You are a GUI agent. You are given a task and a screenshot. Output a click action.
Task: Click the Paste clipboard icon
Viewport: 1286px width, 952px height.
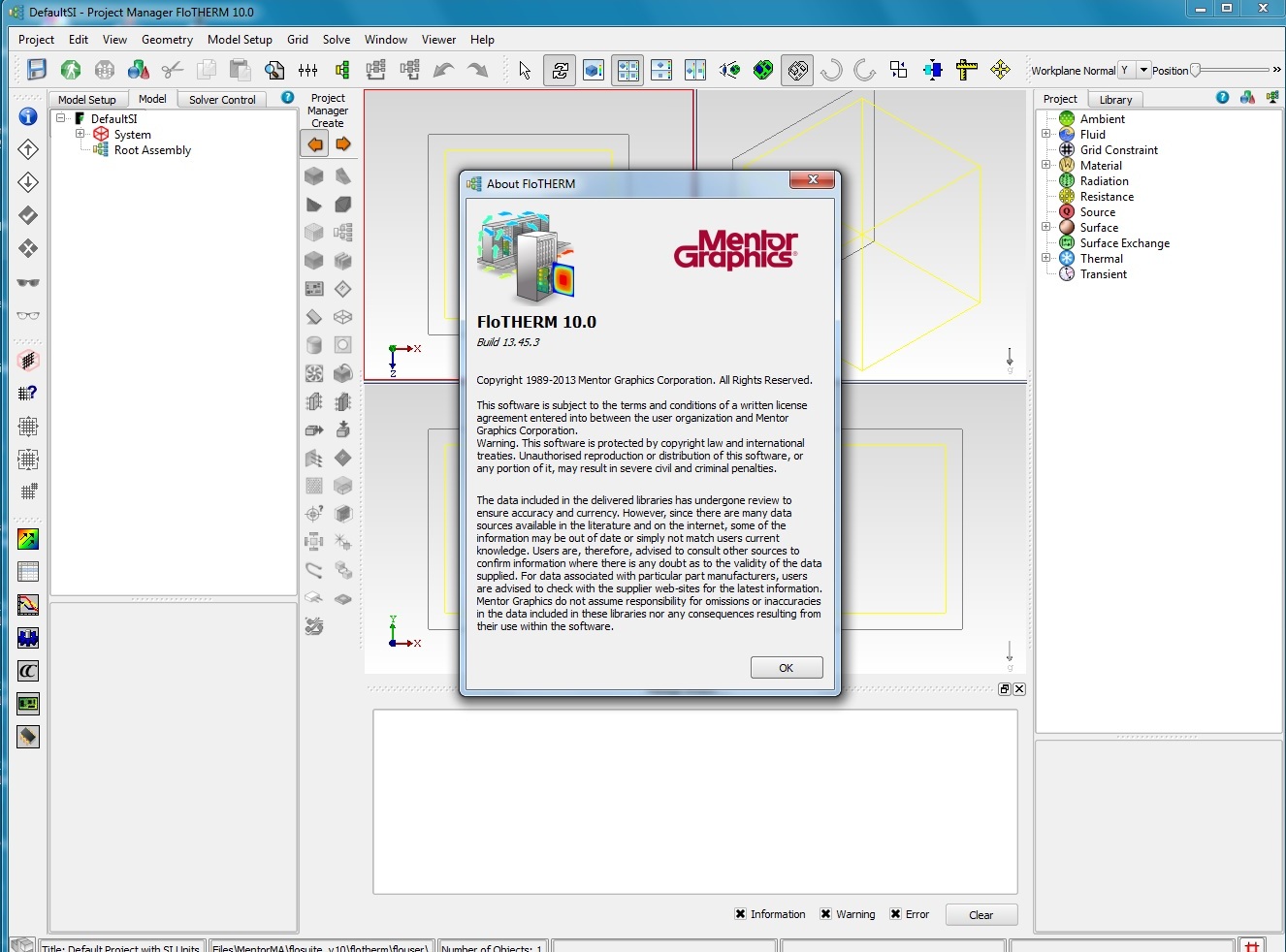tap(241, 70)
